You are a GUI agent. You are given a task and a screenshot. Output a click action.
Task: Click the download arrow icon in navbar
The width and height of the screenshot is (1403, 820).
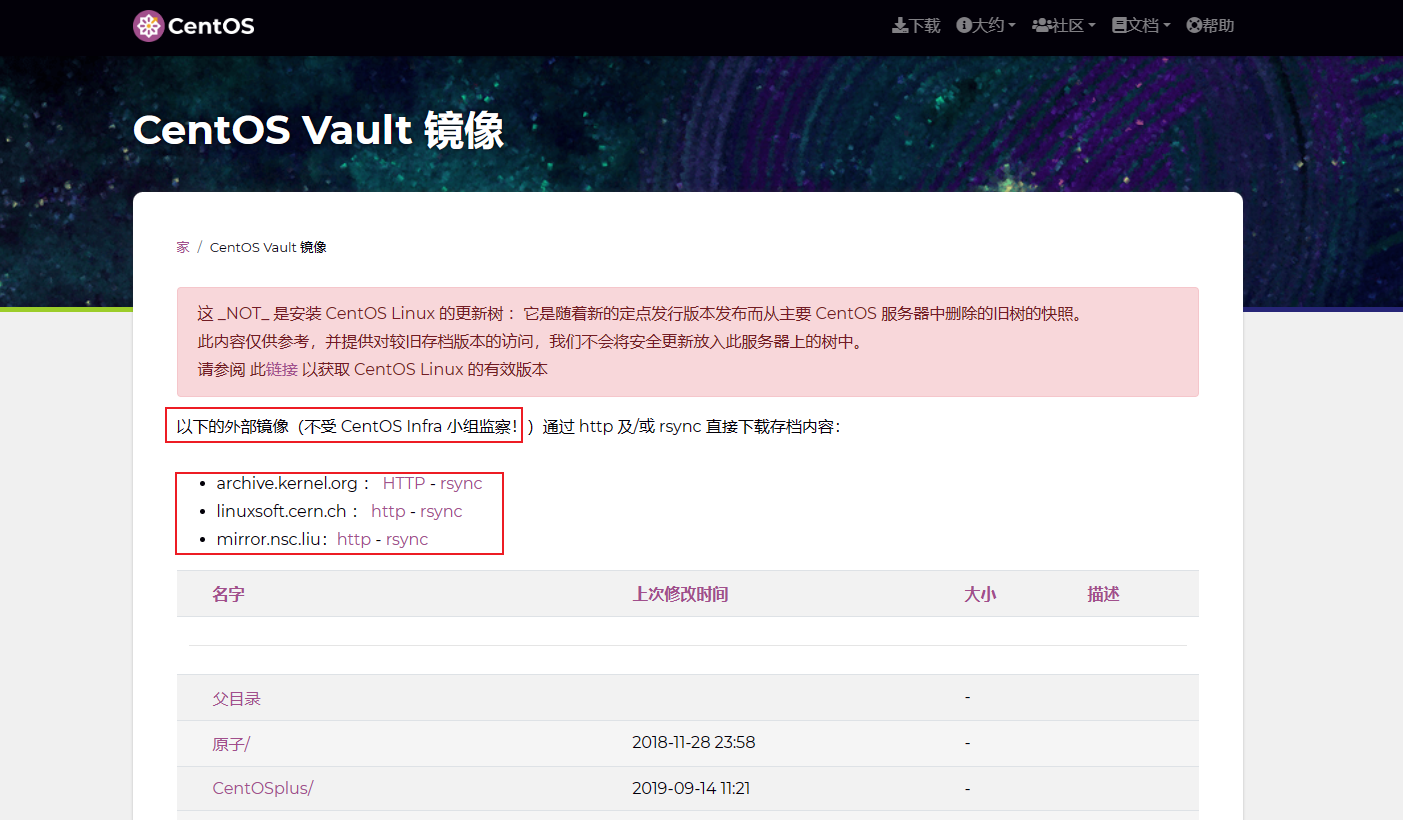tap(900, 26)
